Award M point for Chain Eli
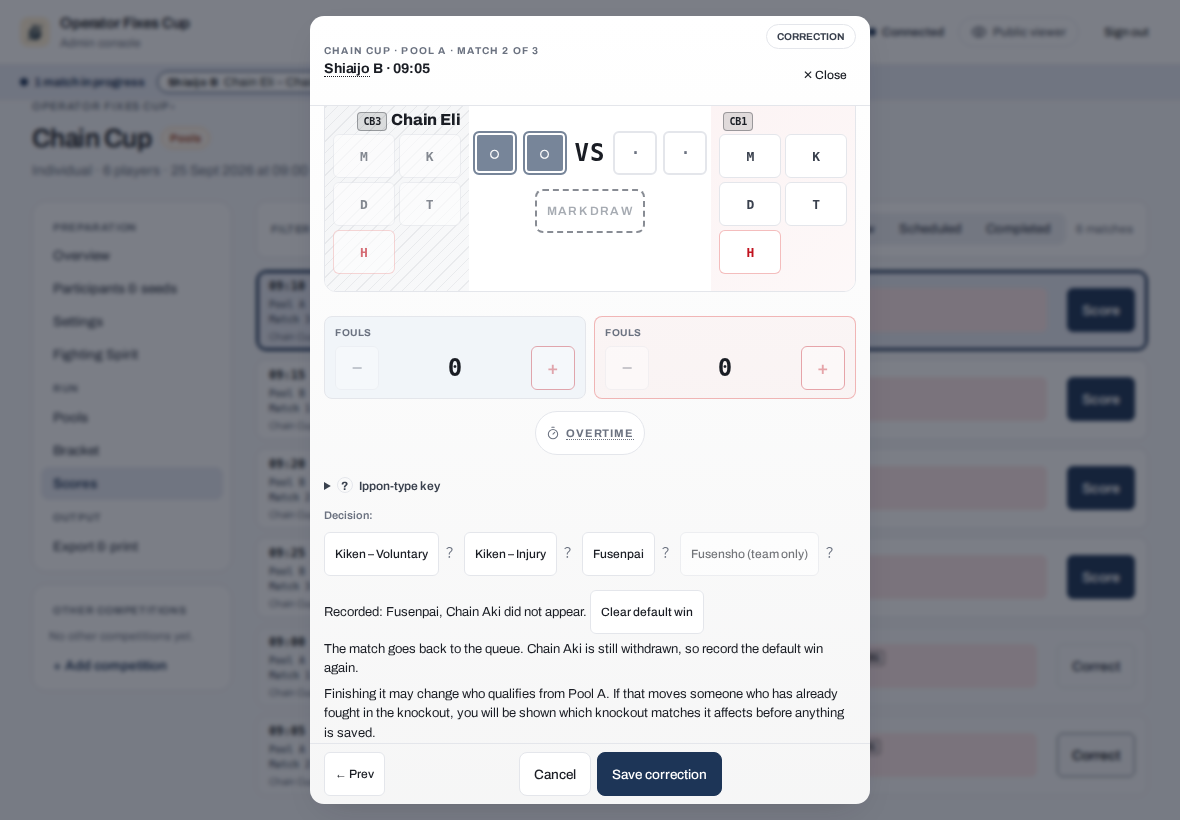Viewport: 1180px width, 820px height. coord(364,156)
